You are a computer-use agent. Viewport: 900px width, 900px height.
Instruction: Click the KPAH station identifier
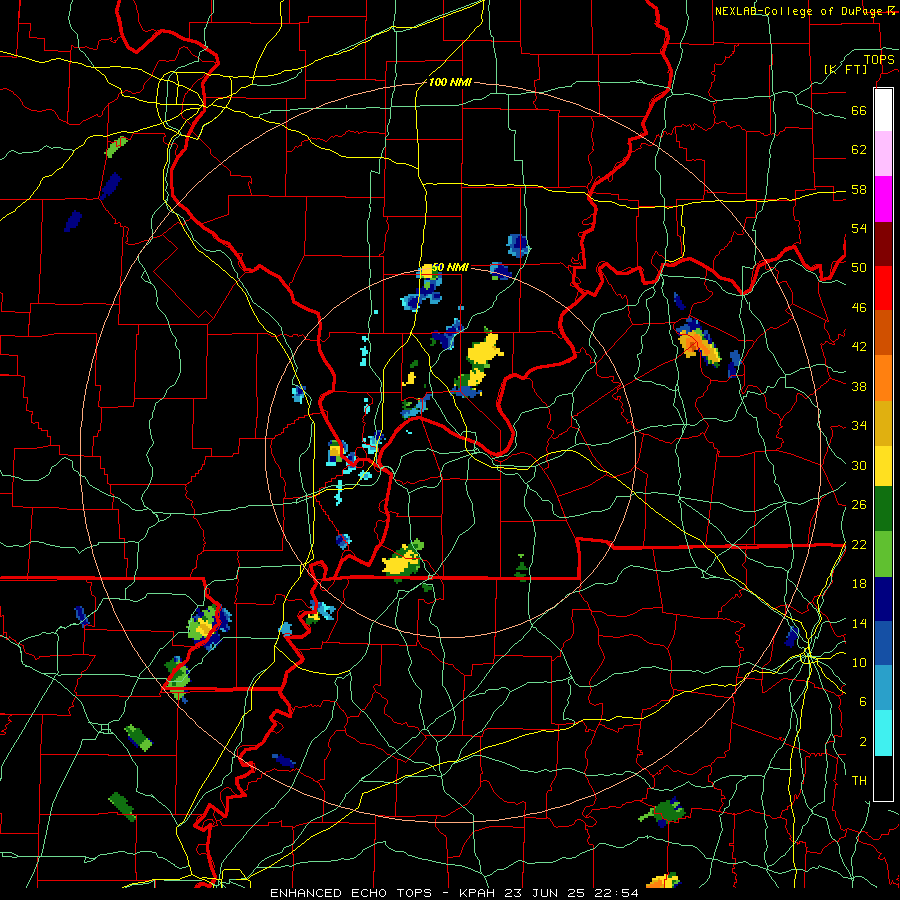pyautogui.click(x=479, y=893)
